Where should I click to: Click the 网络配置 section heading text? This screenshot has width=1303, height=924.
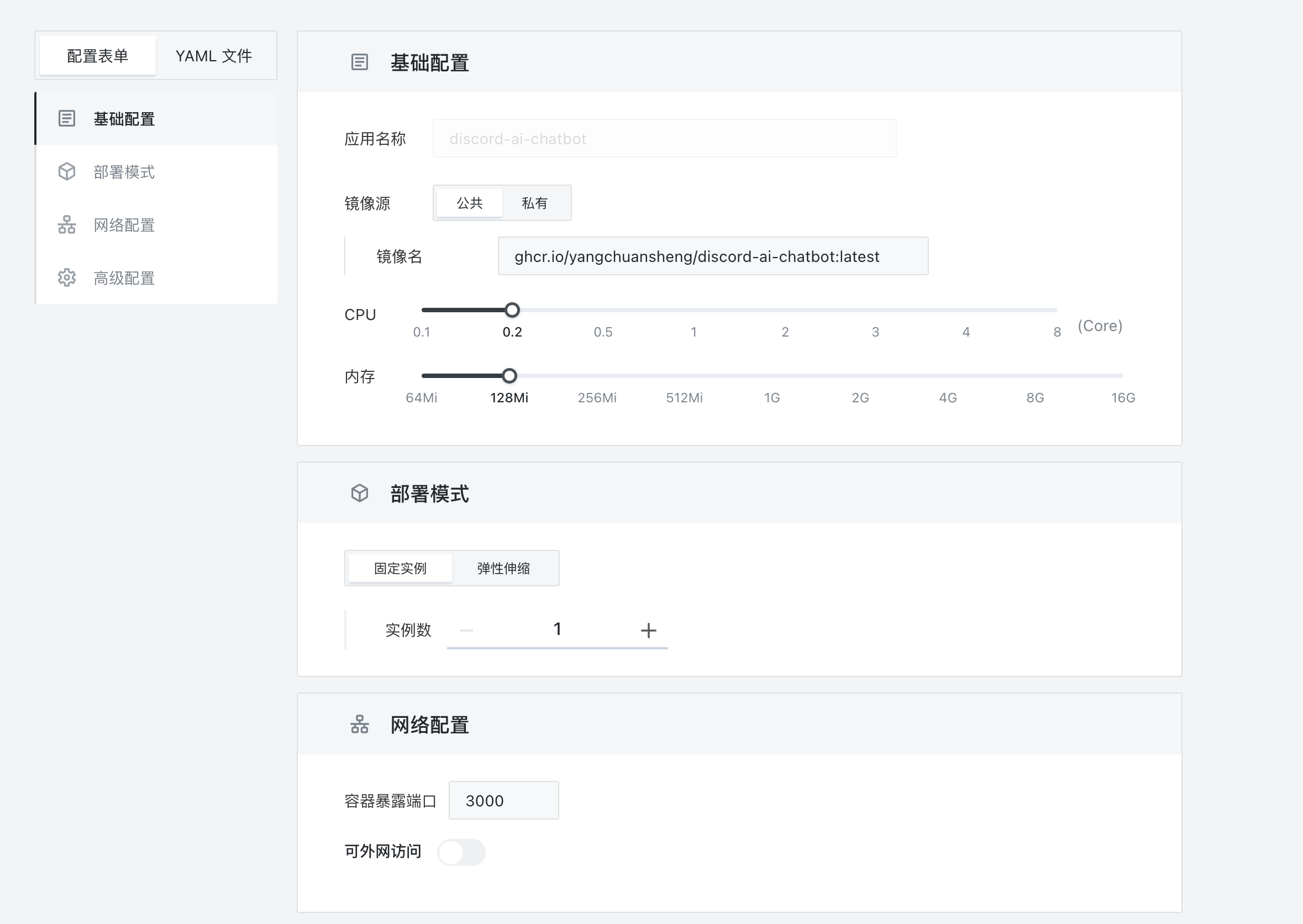(429, 725)
